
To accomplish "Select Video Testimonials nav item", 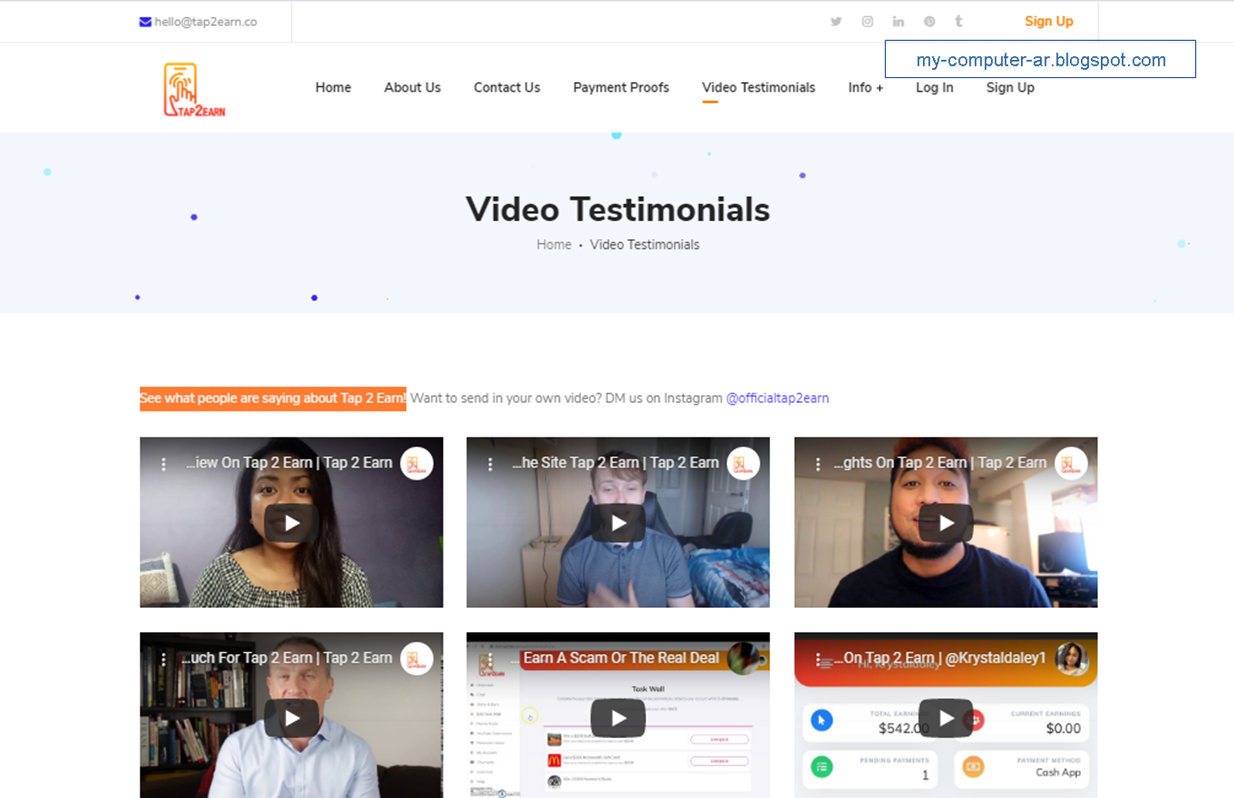I will click(758, 88).
